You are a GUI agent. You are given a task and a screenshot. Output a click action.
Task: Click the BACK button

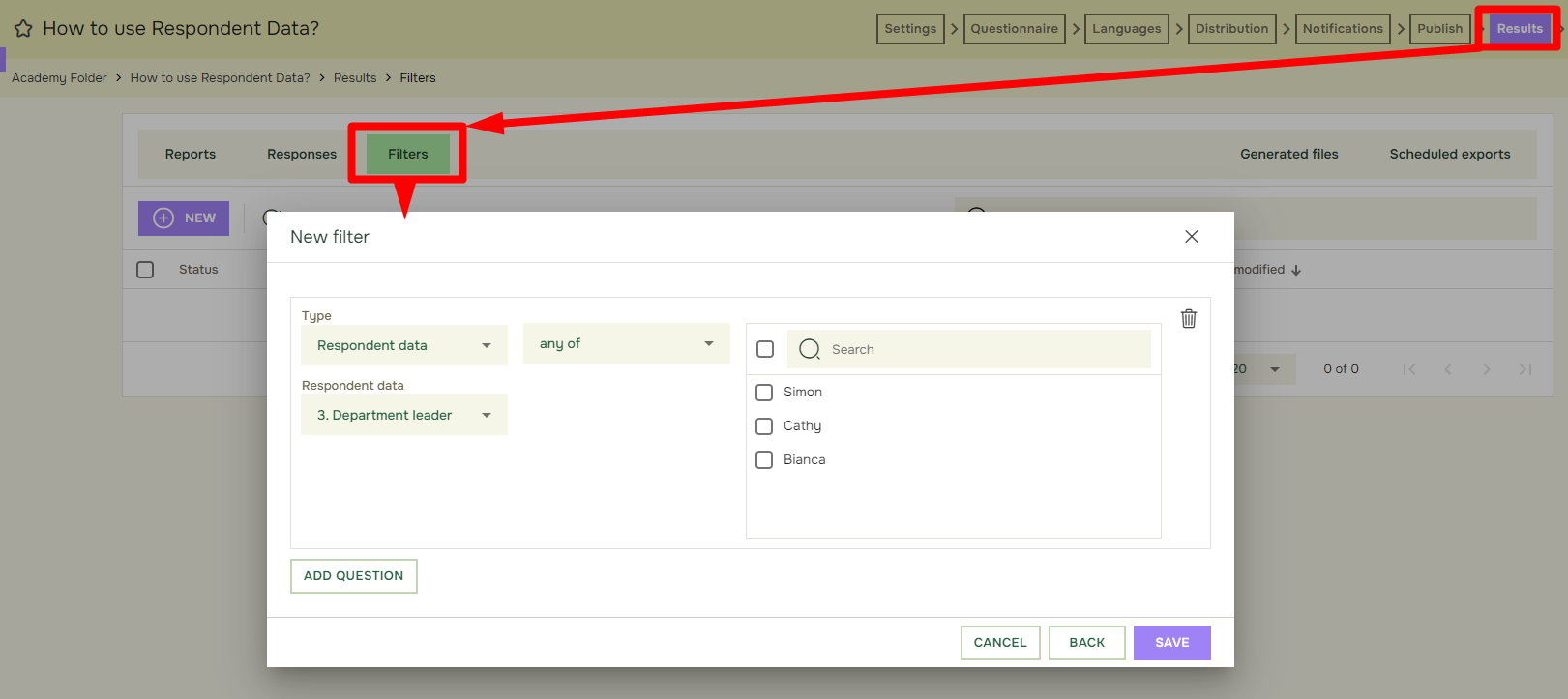1087,643
